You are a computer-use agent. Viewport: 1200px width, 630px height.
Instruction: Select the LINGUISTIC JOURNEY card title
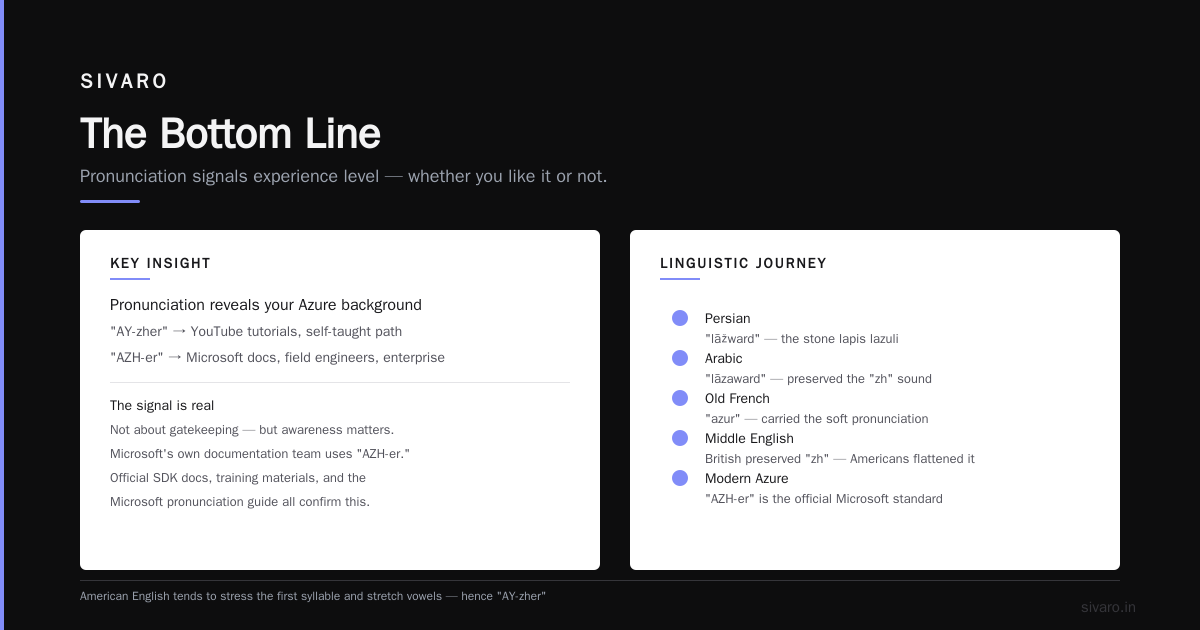[x=743, y=263]
